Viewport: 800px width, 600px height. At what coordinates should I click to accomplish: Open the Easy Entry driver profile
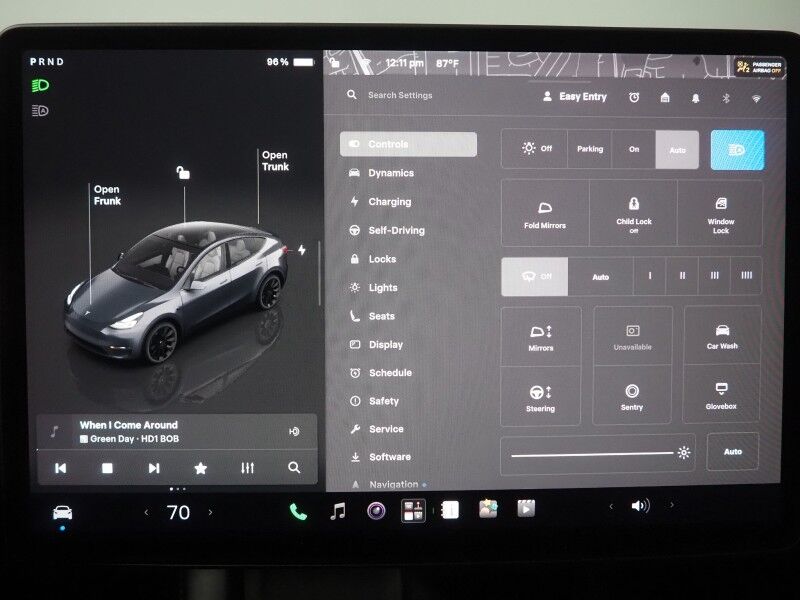[x=575, y=96]
